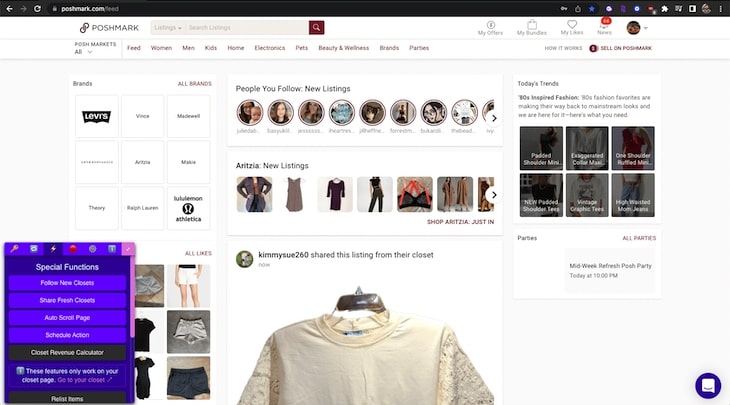Viewport: 730px width, 405px height.
Task: Click Share Fresh Closets button
Action: coord(67,300)
